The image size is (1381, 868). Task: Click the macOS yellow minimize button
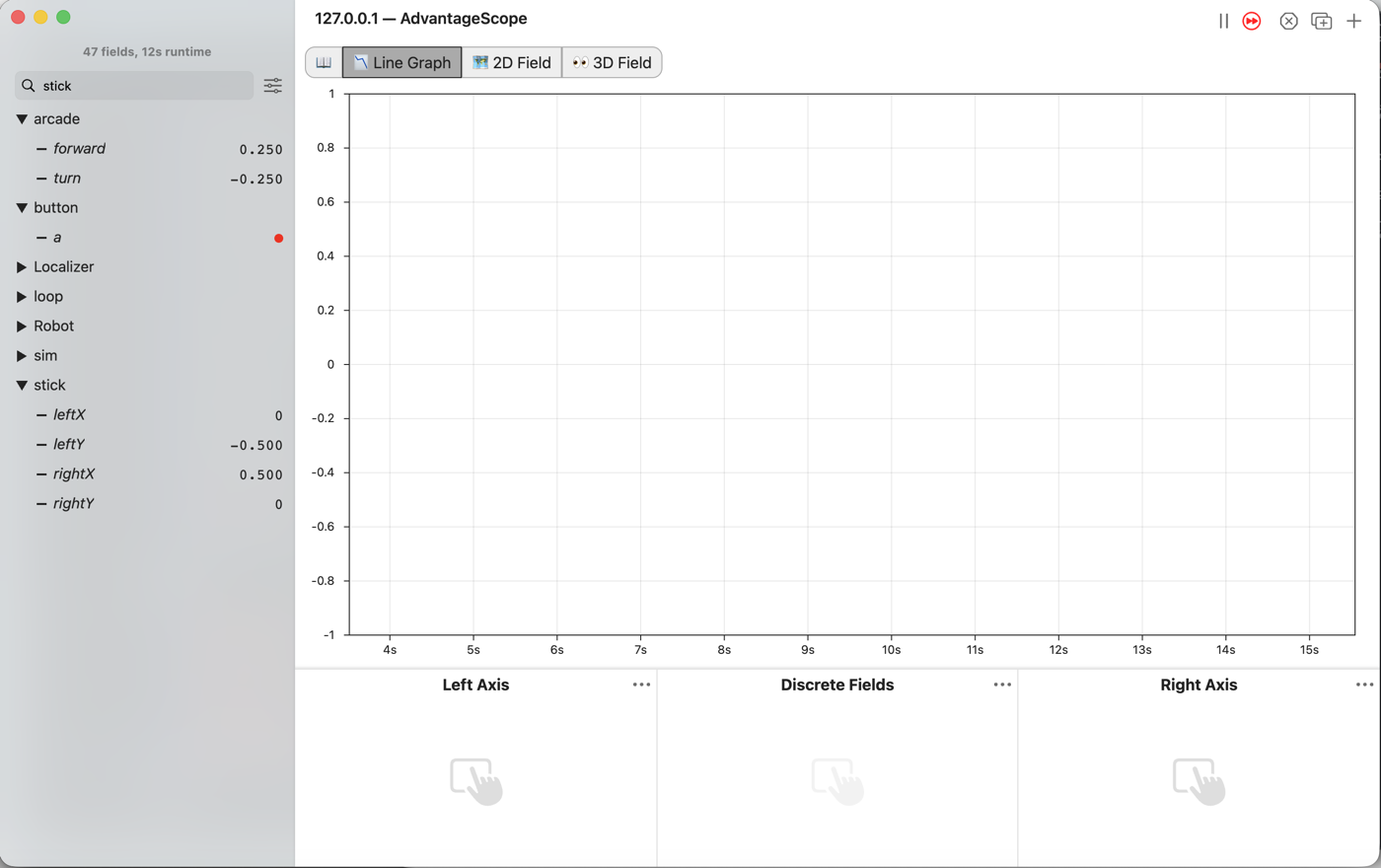pyautogui.click(x=40, y=17)
